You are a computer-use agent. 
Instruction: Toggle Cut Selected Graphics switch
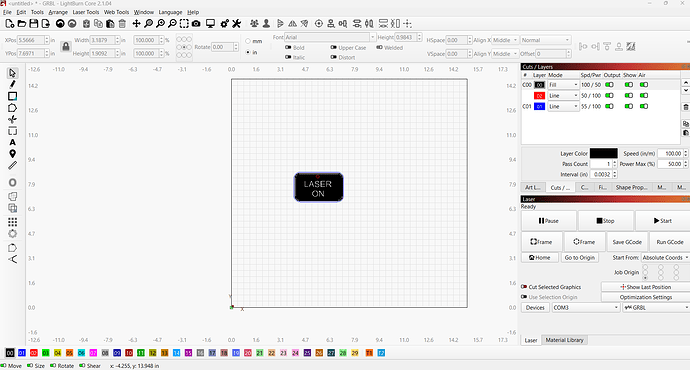point(524,286)
